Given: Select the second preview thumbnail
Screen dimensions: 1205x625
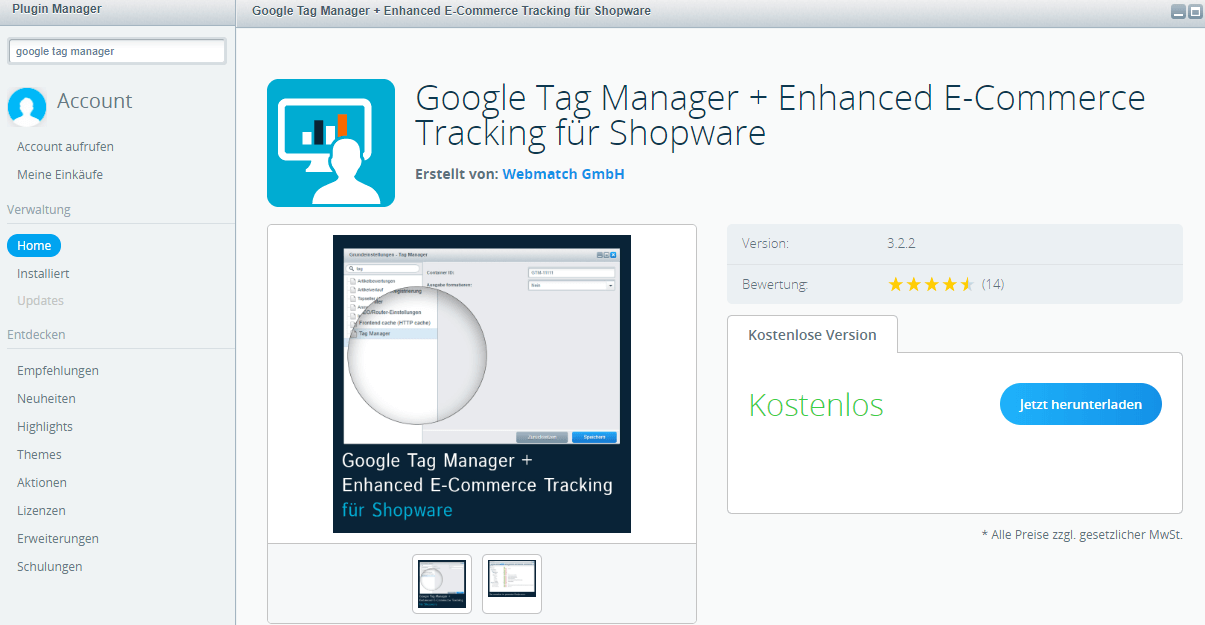Looking at the screenshot, I should point(511,584).
